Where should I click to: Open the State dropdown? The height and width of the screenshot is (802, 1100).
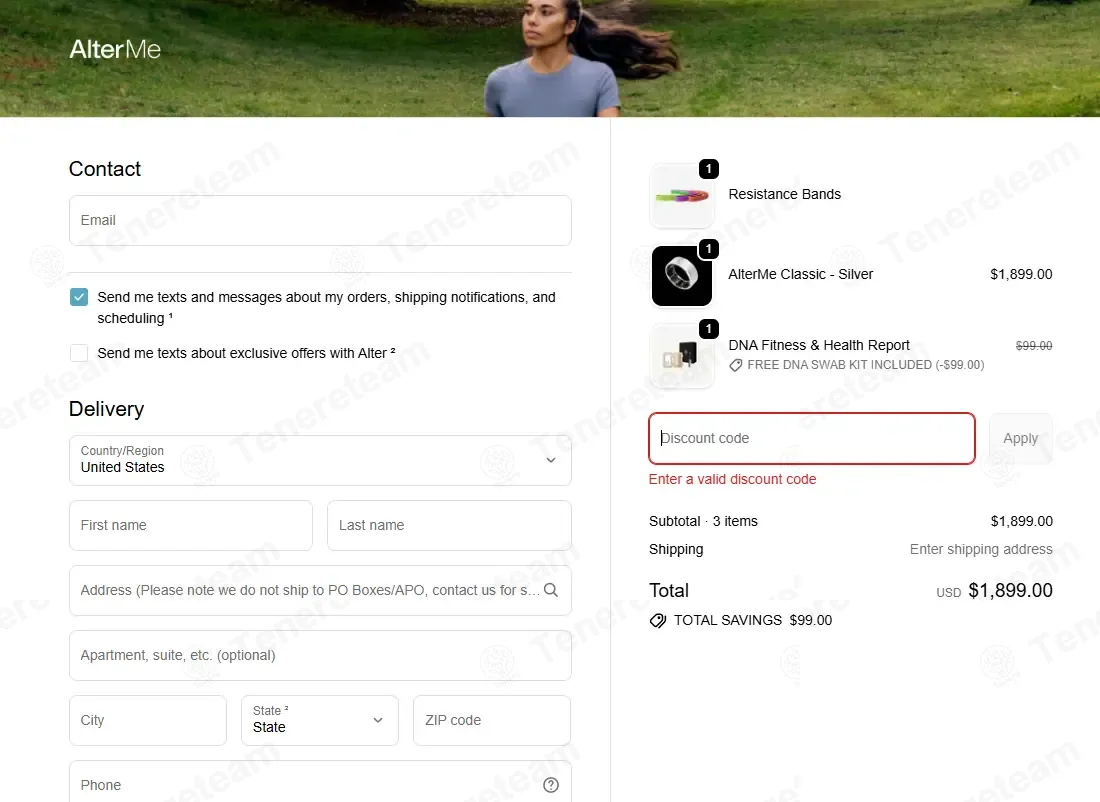tap(320, 720)
